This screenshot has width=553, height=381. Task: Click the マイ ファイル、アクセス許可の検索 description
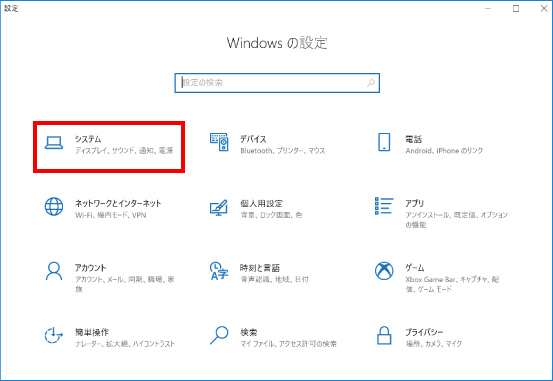[x=288, y=344]
